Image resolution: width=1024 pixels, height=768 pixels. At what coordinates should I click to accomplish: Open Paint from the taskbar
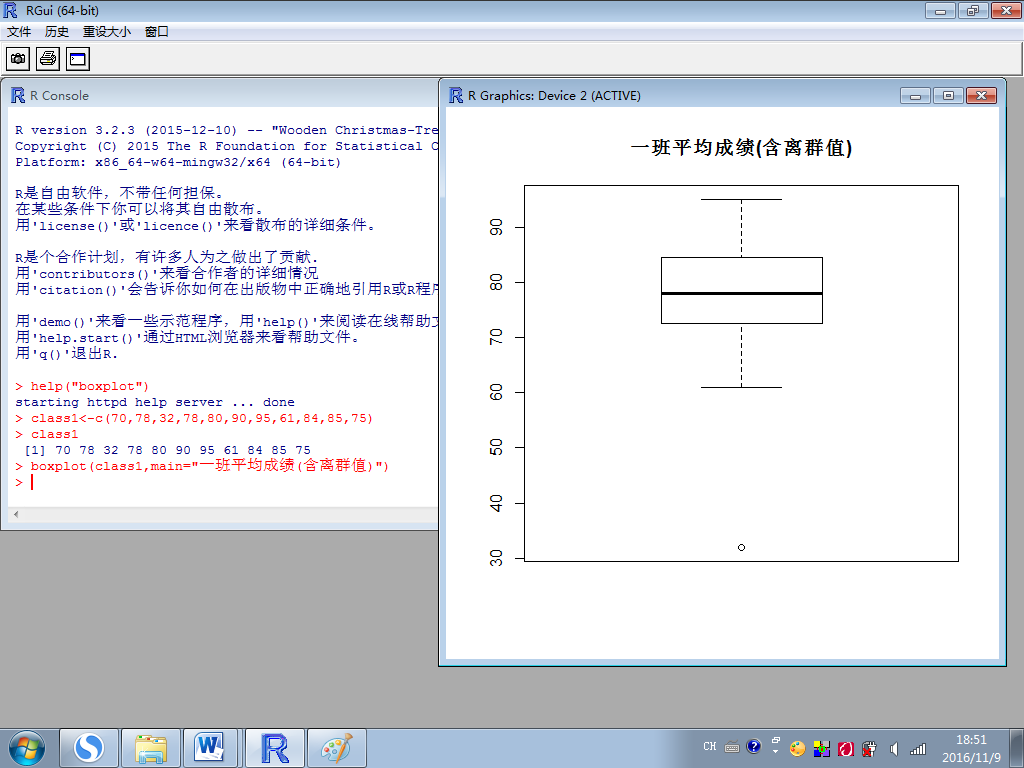click(x=337, y=748)
